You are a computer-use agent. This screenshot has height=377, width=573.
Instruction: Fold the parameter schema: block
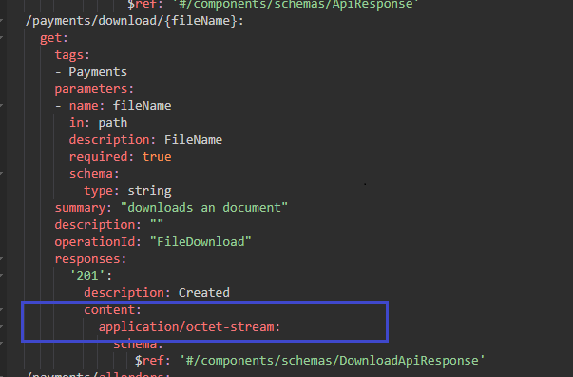pos(1,174)
